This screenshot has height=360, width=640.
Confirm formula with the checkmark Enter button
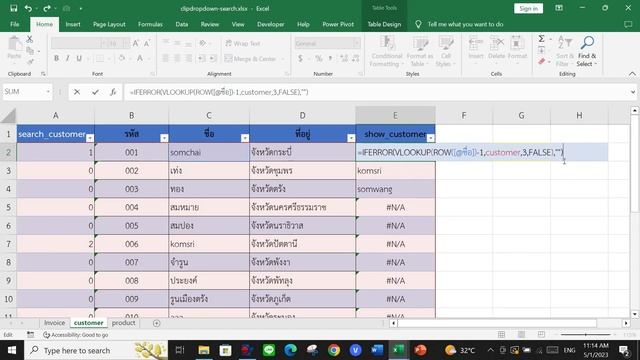pos(95,92)
